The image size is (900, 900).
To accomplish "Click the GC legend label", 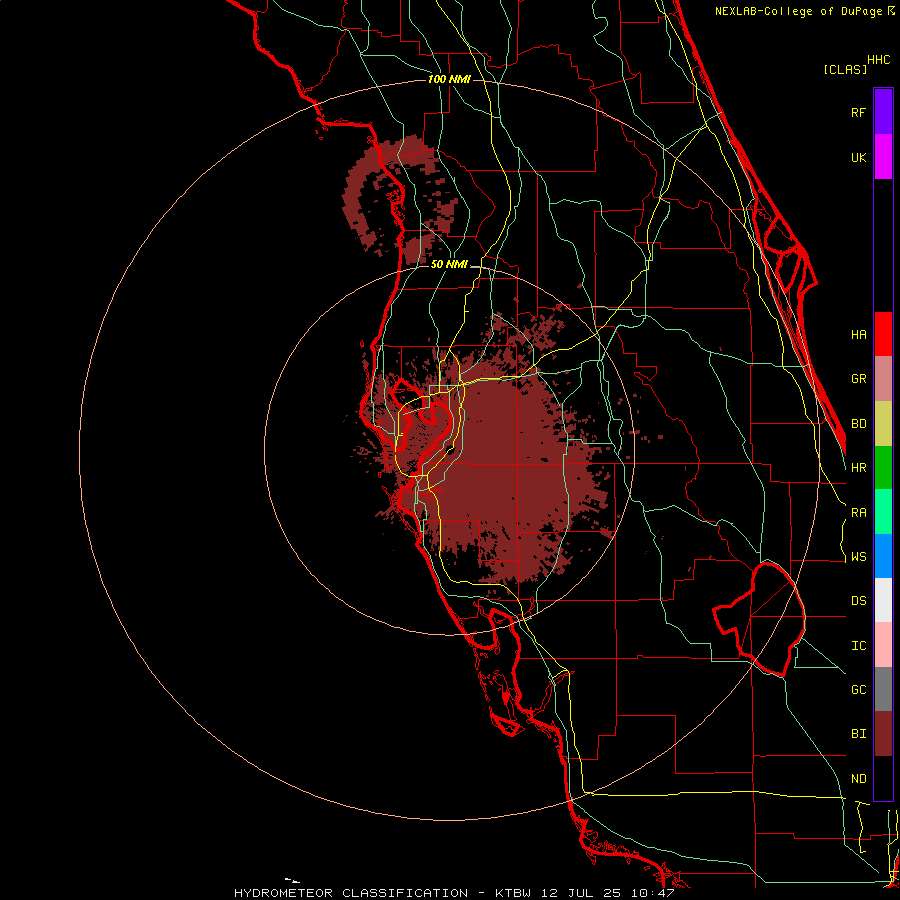I will [x=859, y=690].
